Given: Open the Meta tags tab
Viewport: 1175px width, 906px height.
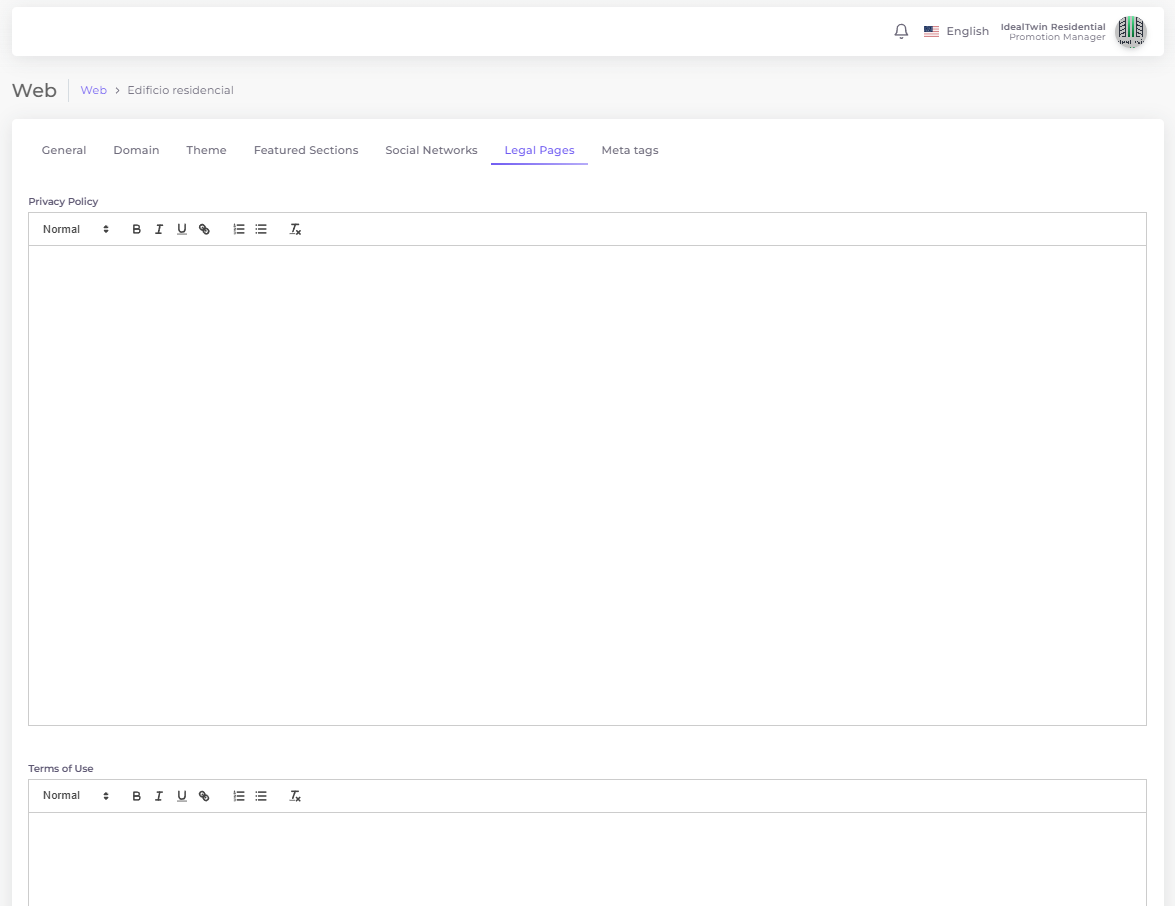Looking at the screenshot, I should pyautogui.click(x=629, y=150).
